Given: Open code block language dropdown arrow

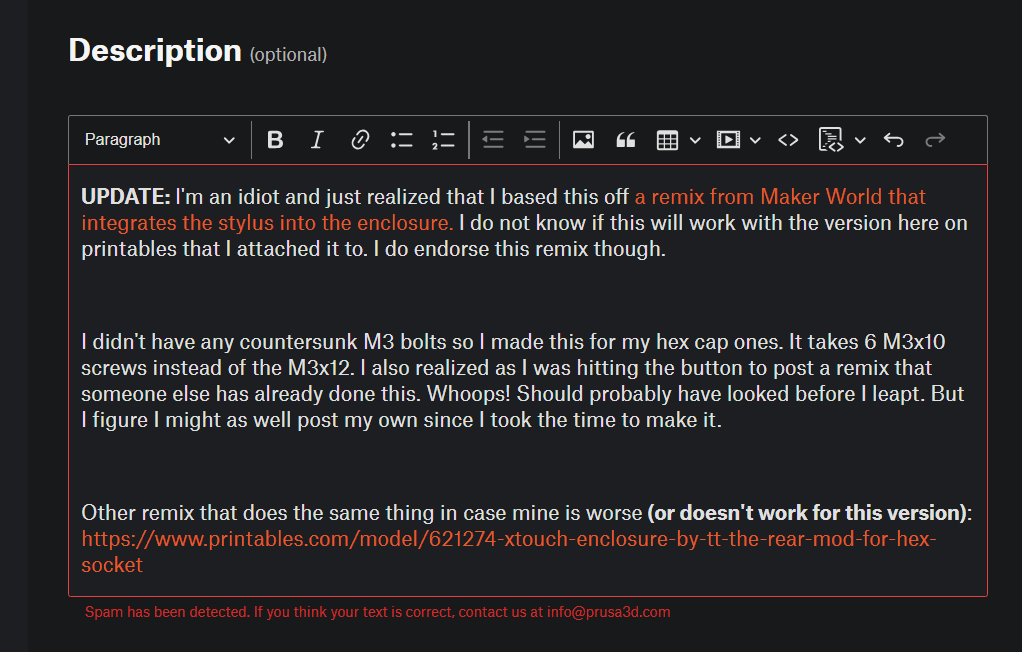Looking at the screenshot, I should [x=860, y=140].
